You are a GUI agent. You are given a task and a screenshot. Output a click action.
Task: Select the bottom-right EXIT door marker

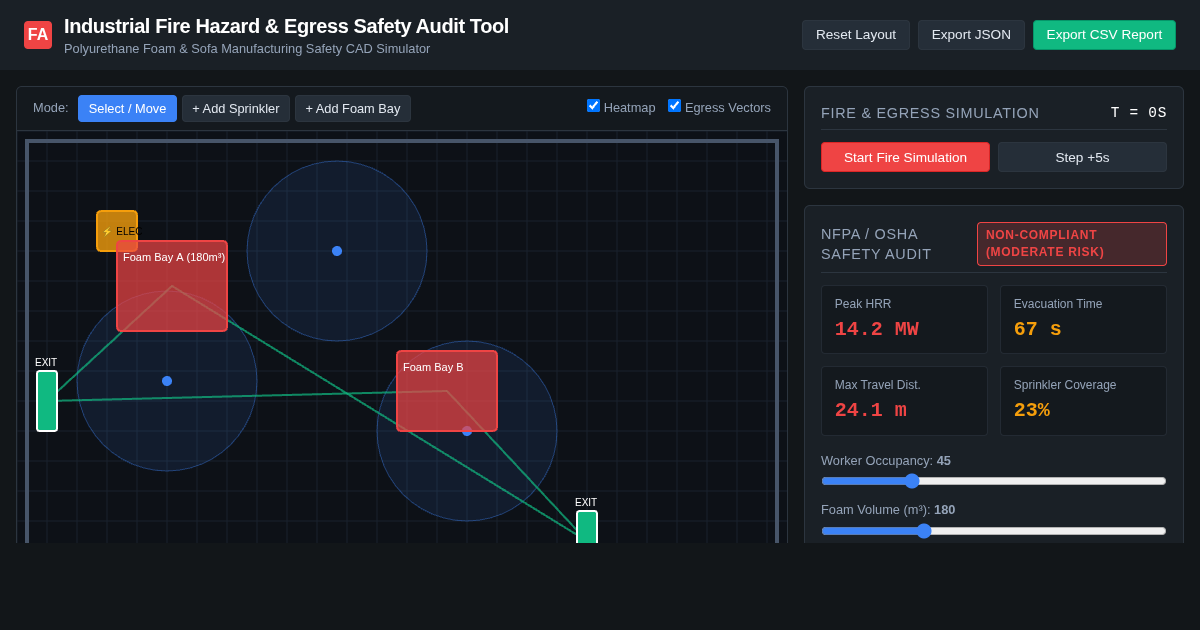(587, 527)
